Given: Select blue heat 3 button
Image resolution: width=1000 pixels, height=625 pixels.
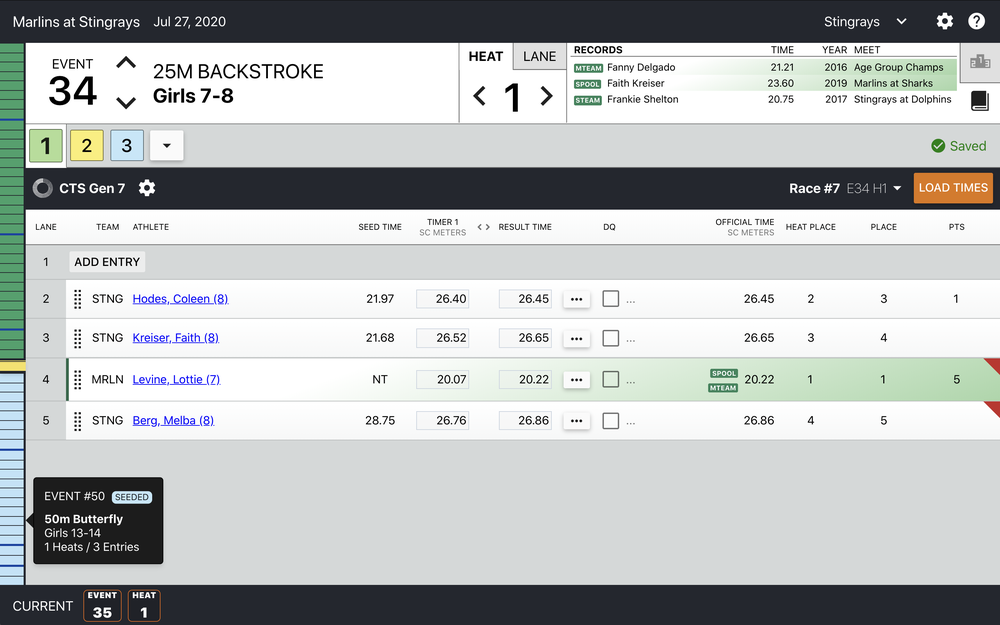Looking at the screenshot, I should pyautogui.click(x=127, y=145).
